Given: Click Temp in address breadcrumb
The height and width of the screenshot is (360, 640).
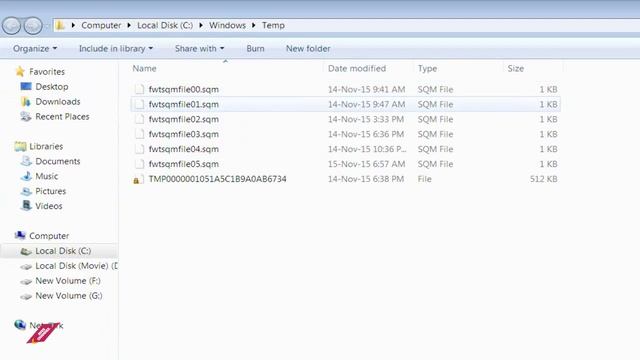Looking at the screenshot, I should click(273, 25).
